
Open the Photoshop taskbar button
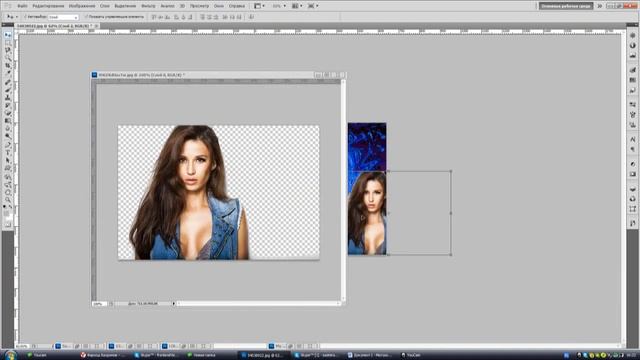pyautogui.click(x=263, y=356)
